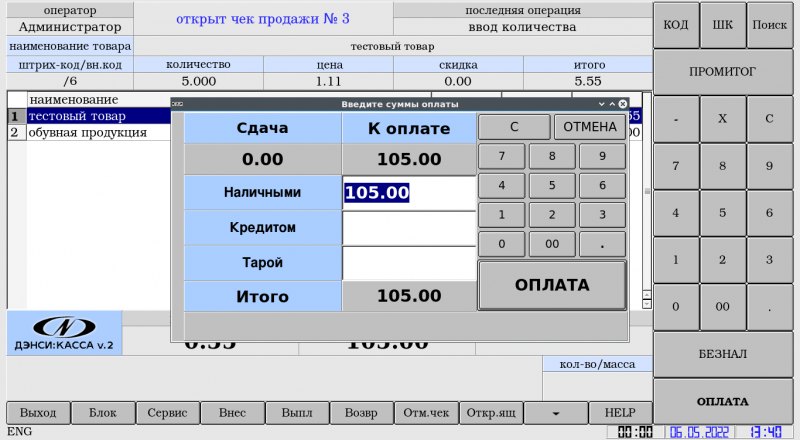Click the Внес cash-in button
The height and width of the screenshot is (440, 800).
click(232, 413)
